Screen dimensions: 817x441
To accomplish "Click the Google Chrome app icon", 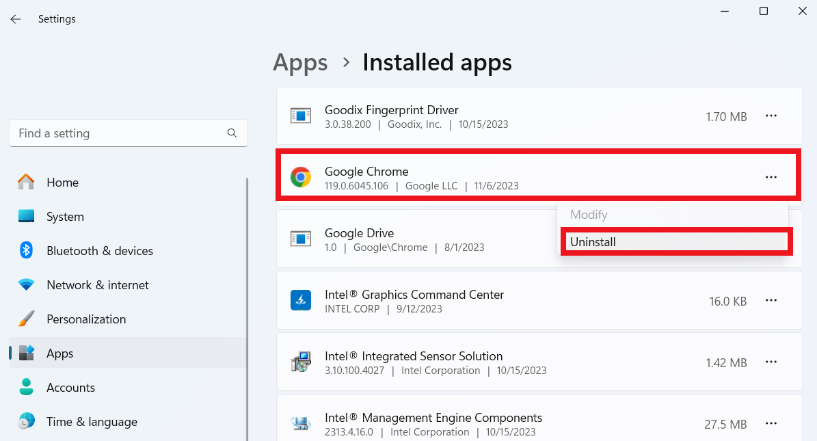I will 301,177.
